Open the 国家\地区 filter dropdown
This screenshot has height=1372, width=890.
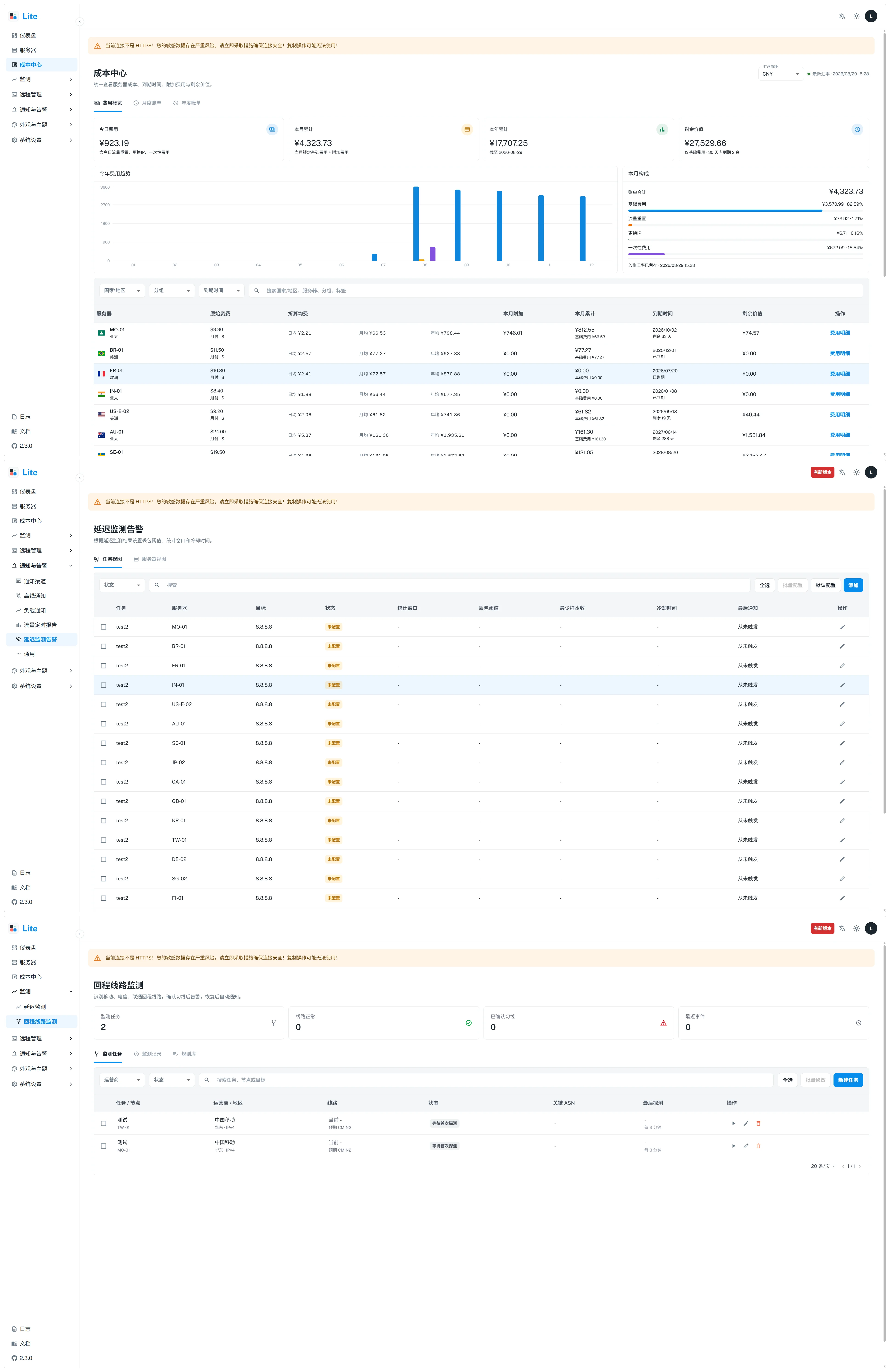(122, 291)
